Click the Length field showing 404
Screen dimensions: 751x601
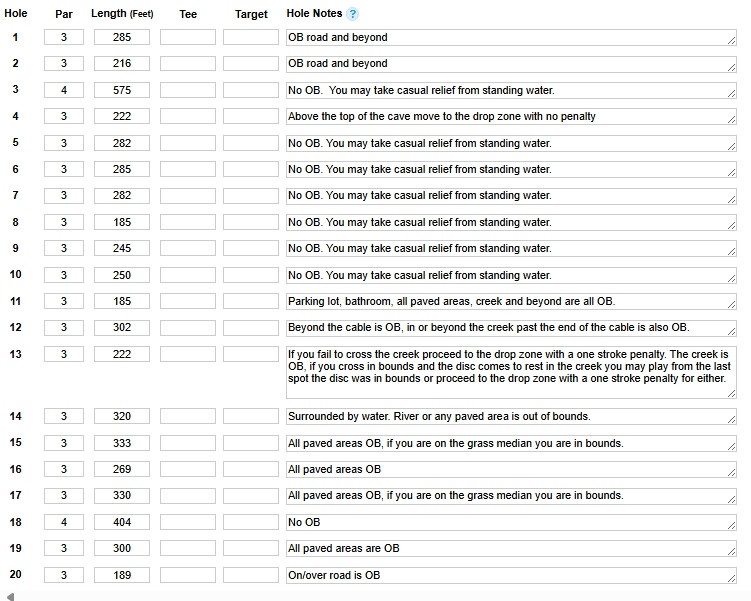coord(122,522)
